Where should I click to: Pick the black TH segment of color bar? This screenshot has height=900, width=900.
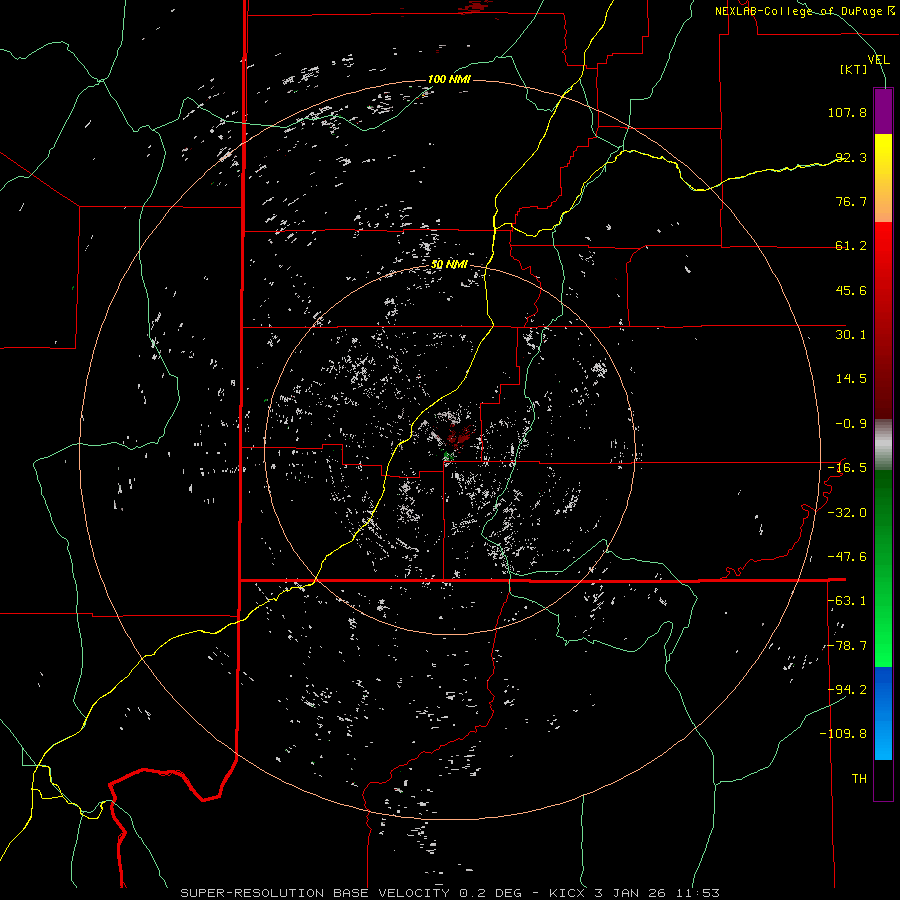click(x=883, y=779)
